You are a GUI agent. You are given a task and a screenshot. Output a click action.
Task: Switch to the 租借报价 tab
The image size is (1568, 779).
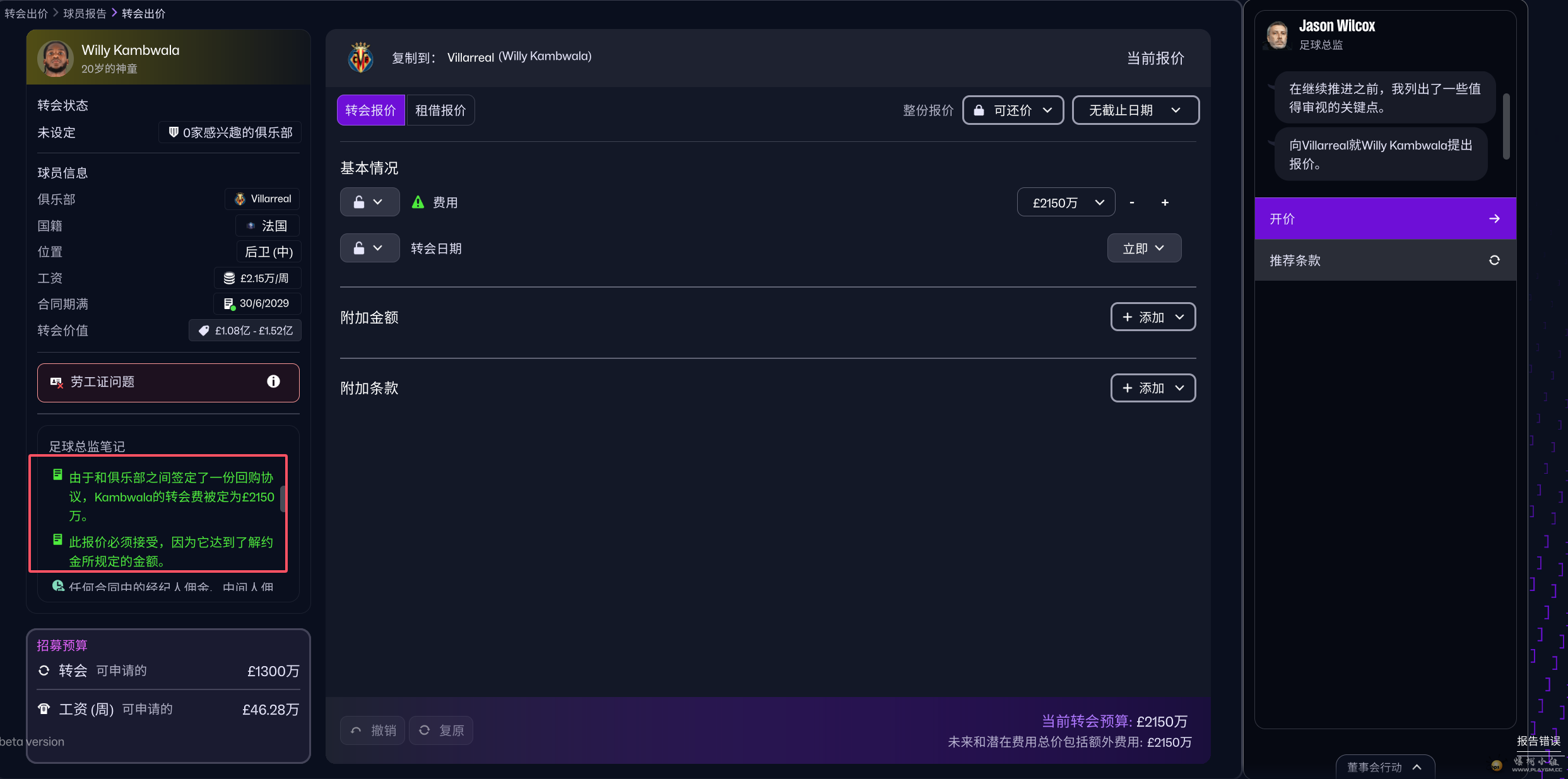[440, 110]
